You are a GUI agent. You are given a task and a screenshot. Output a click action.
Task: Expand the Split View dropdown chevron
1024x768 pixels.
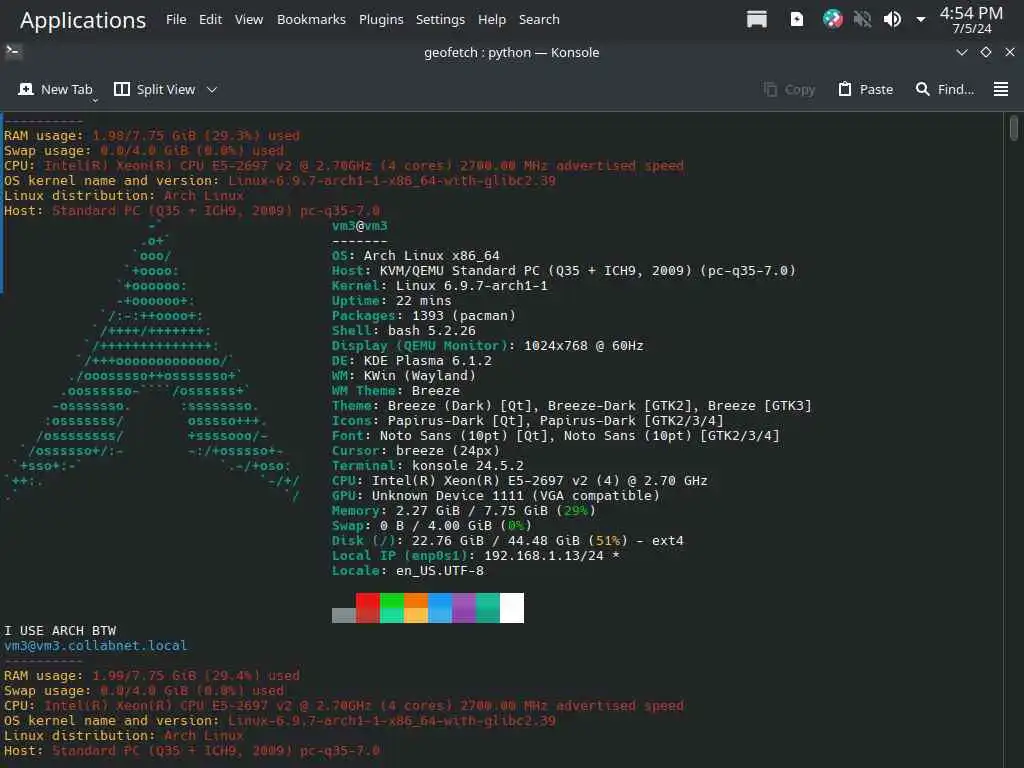[212, 89]
